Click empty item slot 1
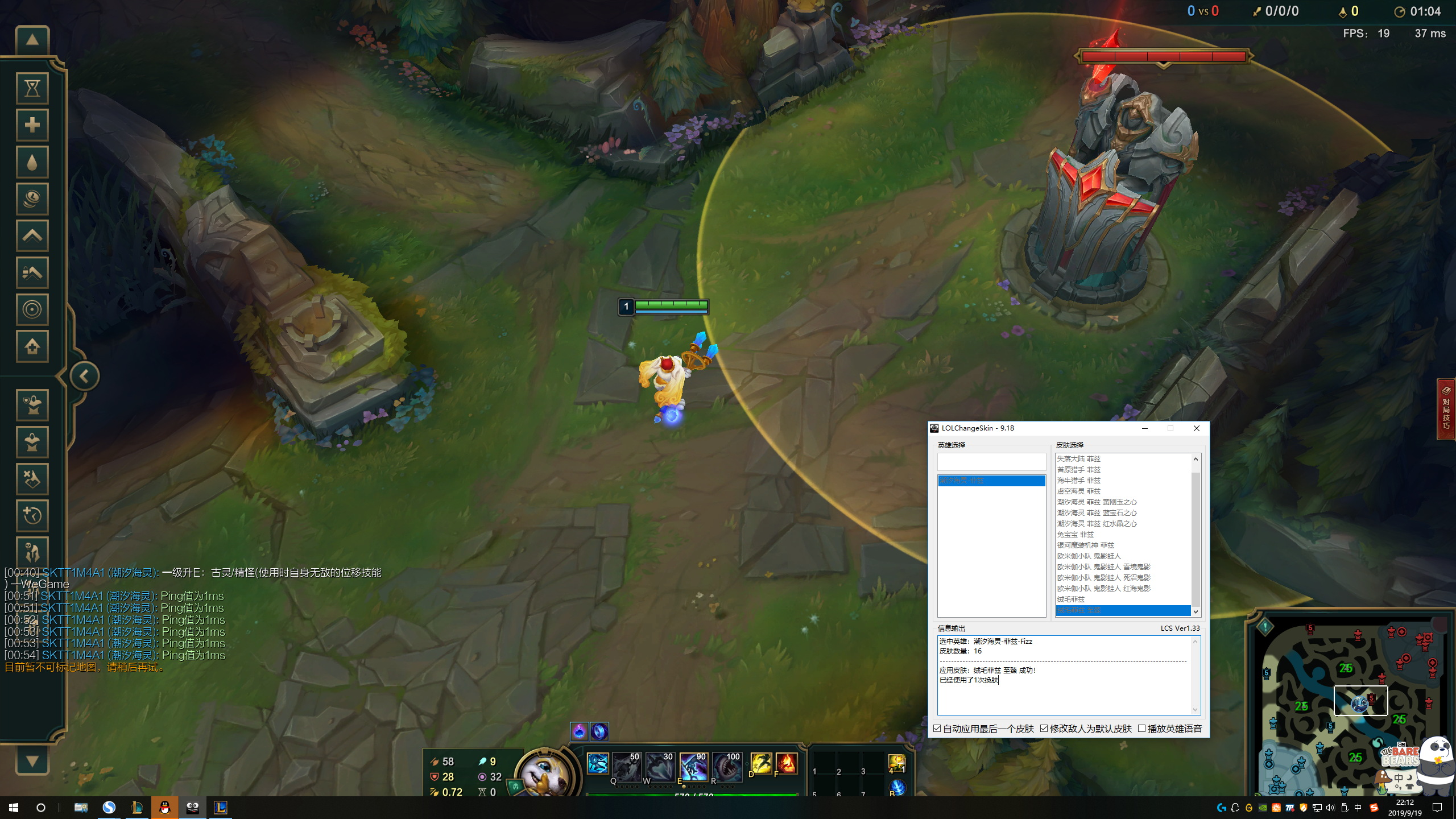Image resolution: width=1456 pixels, height=819 pixels. pyautogui.click(x=823, y=764)
